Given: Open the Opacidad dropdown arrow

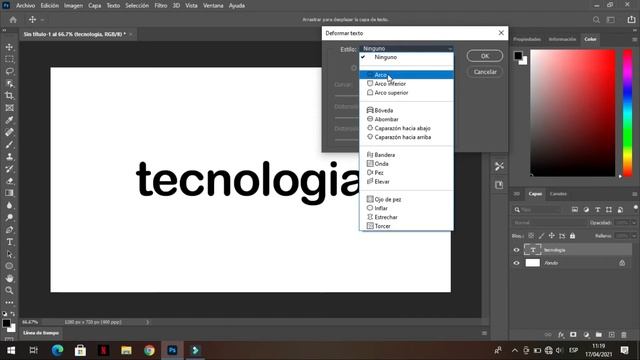Looking at the screenshot, I should click(633, 222).
